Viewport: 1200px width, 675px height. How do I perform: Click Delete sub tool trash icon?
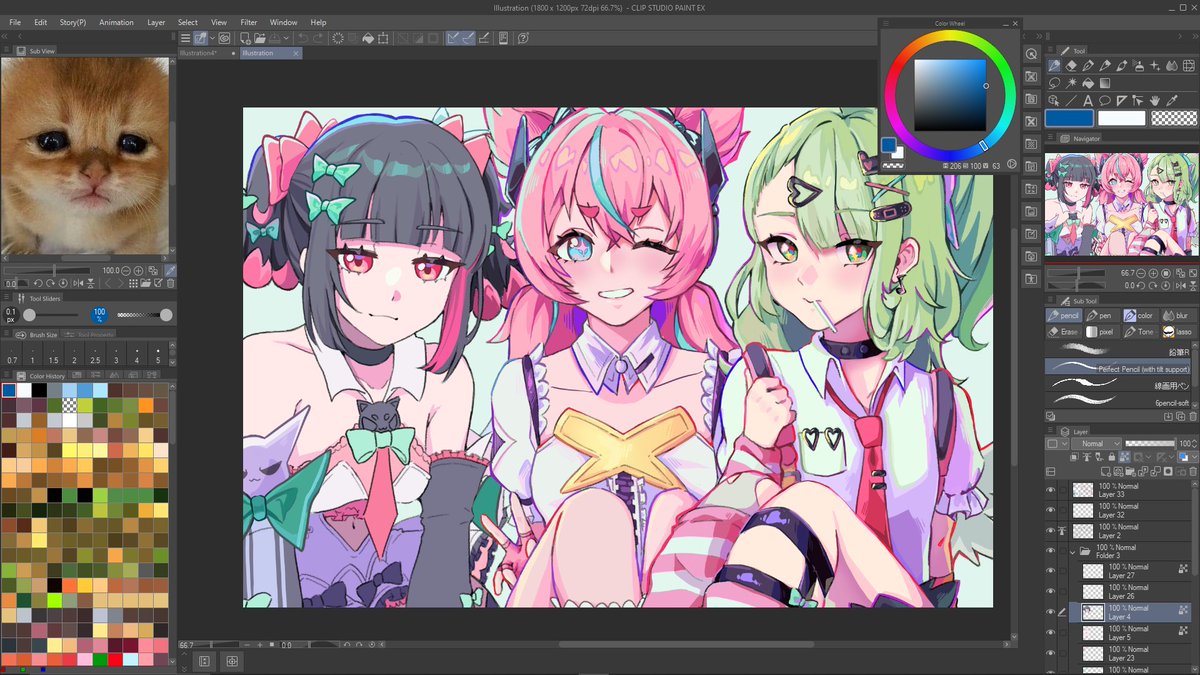tap(1193, 416)
